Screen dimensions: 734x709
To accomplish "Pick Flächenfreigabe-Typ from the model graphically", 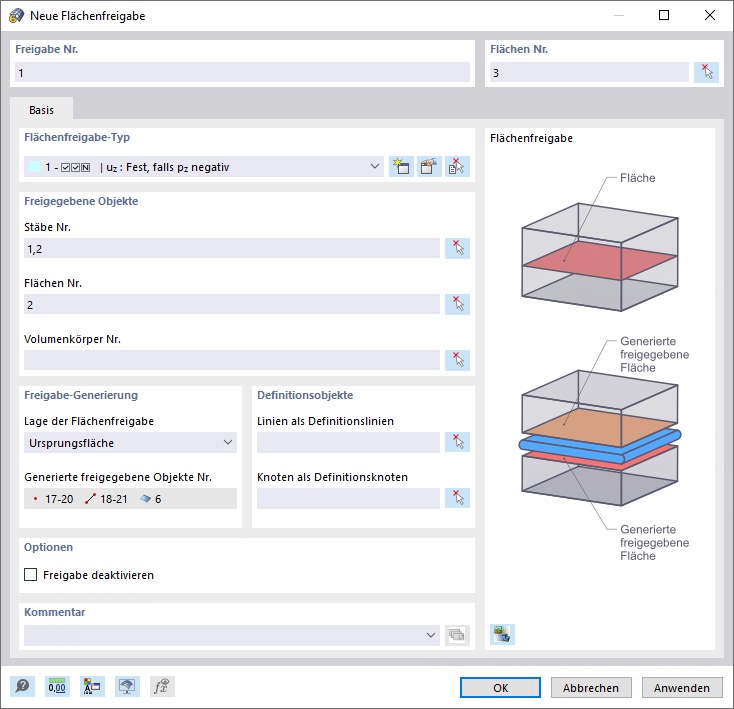I will [x=457, y=167].
